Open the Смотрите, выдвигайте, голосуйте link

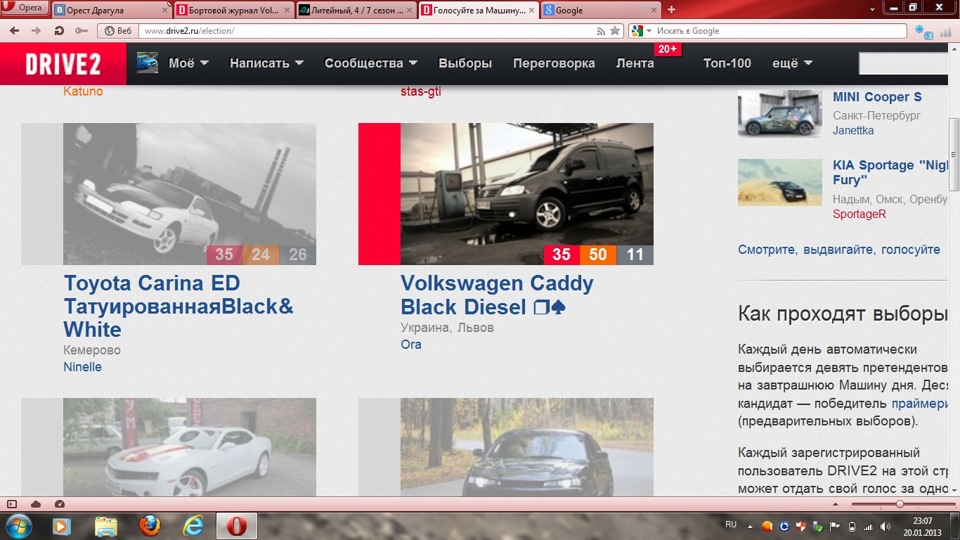click(x=839, y=249)
